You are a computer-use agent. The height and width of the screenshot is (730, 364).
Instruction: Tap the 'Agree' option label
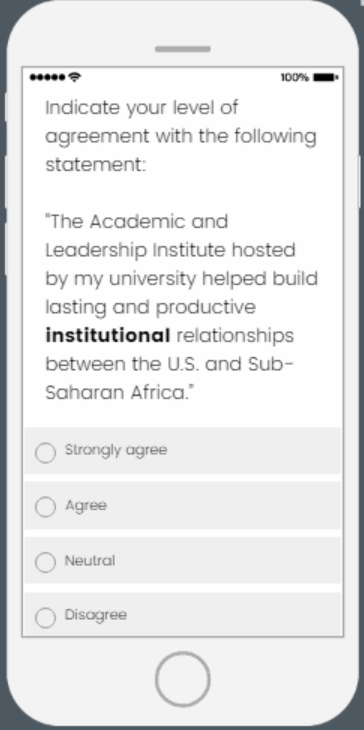pos(86,506)
